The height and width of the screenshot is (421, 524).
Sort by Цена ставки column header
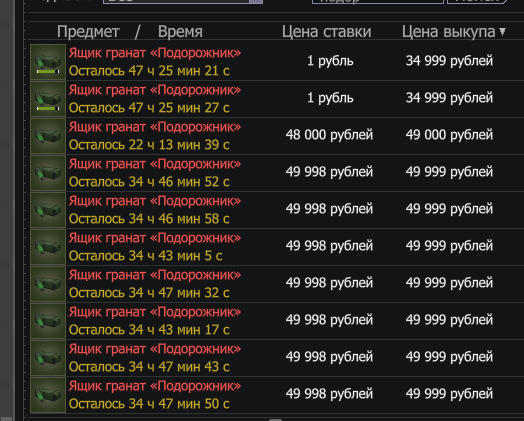(326, 32)
